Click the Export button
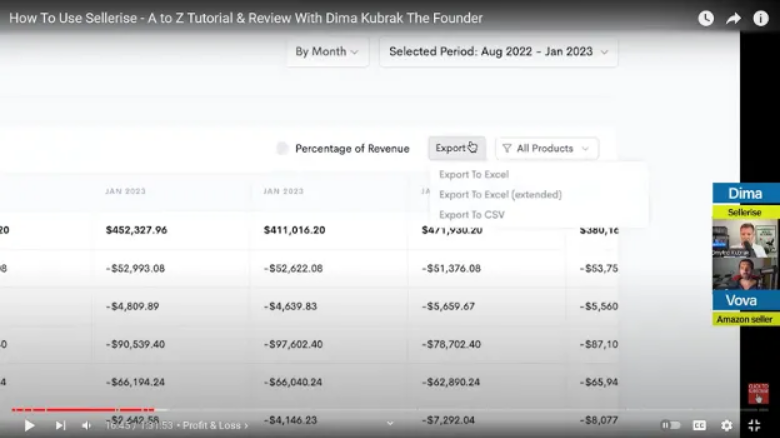The height and width of the screenshot is (438, 780). click(457, 148)
